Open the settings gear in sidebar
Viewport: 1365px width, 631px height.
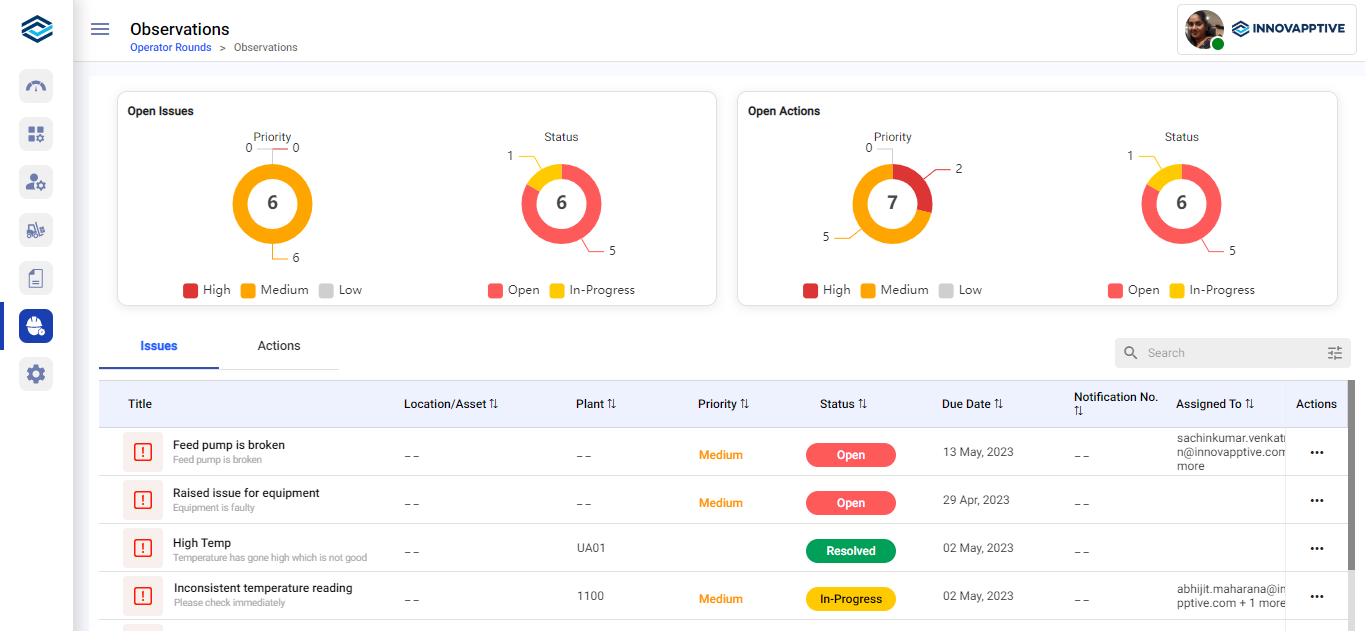click(x=36, y=374)
